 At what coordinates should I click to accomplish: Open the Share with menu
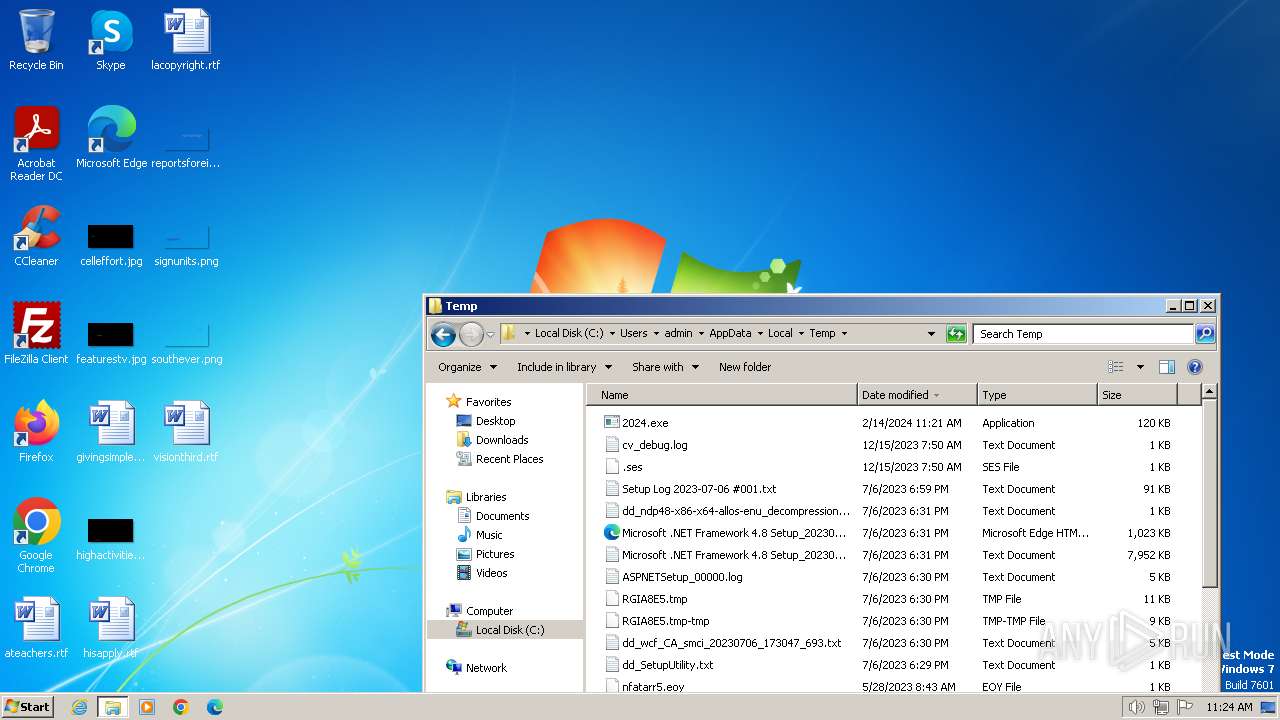[665, 367]
